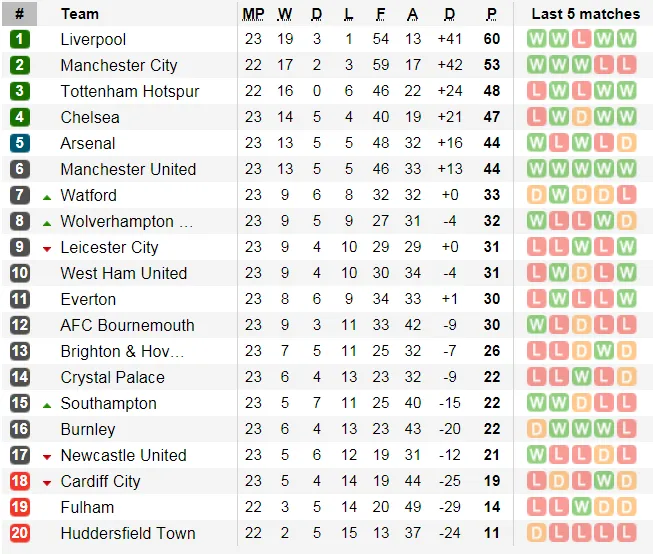Click Liverpool's 60 points value

tap(491, 39)
